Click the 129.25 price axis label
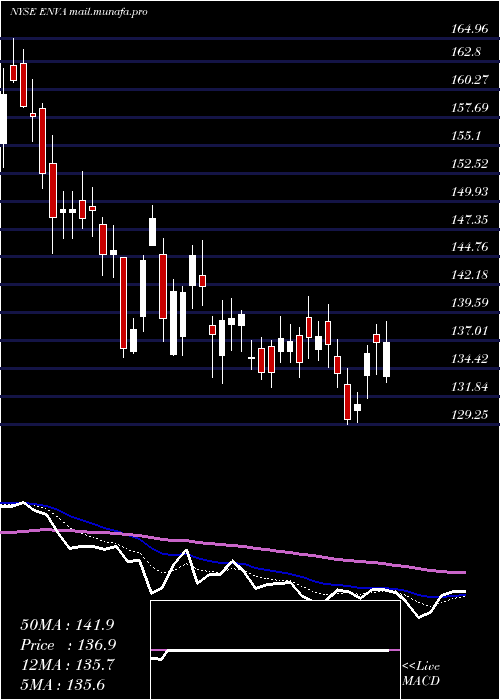This screenshot has height=700, width=500. click(x=469, y=414)
